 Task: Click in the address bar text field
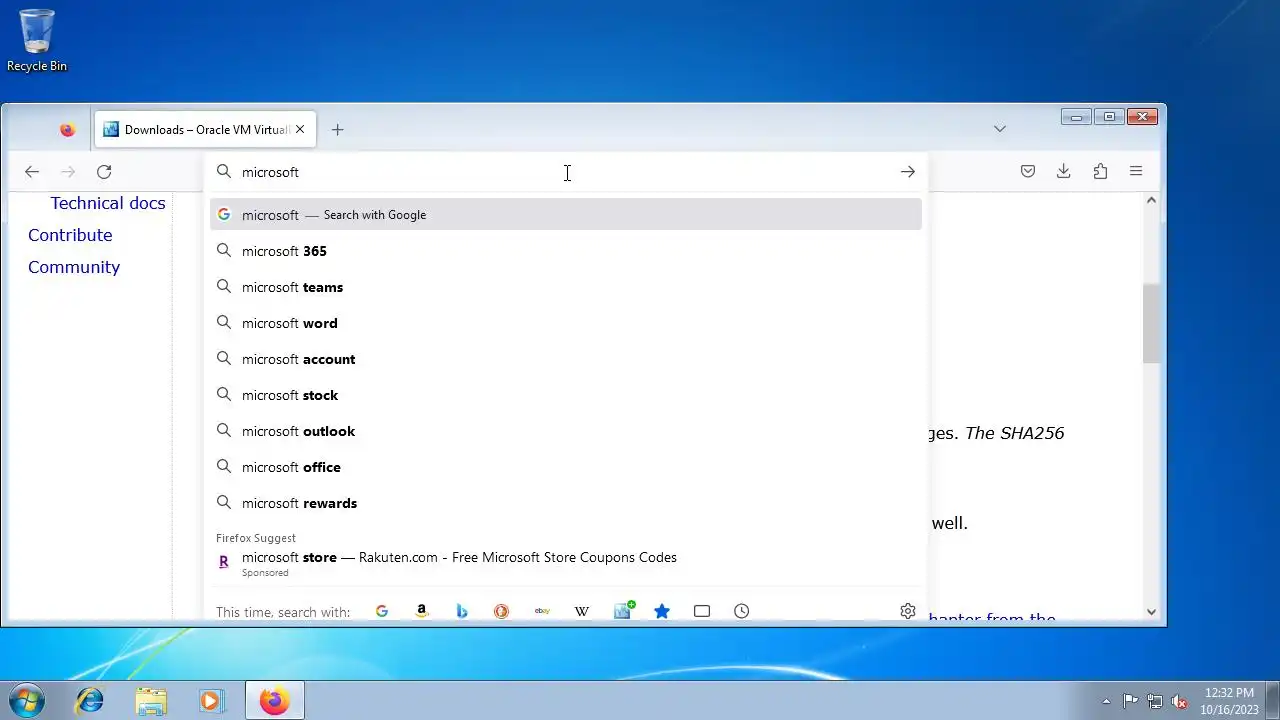(565, 172)
